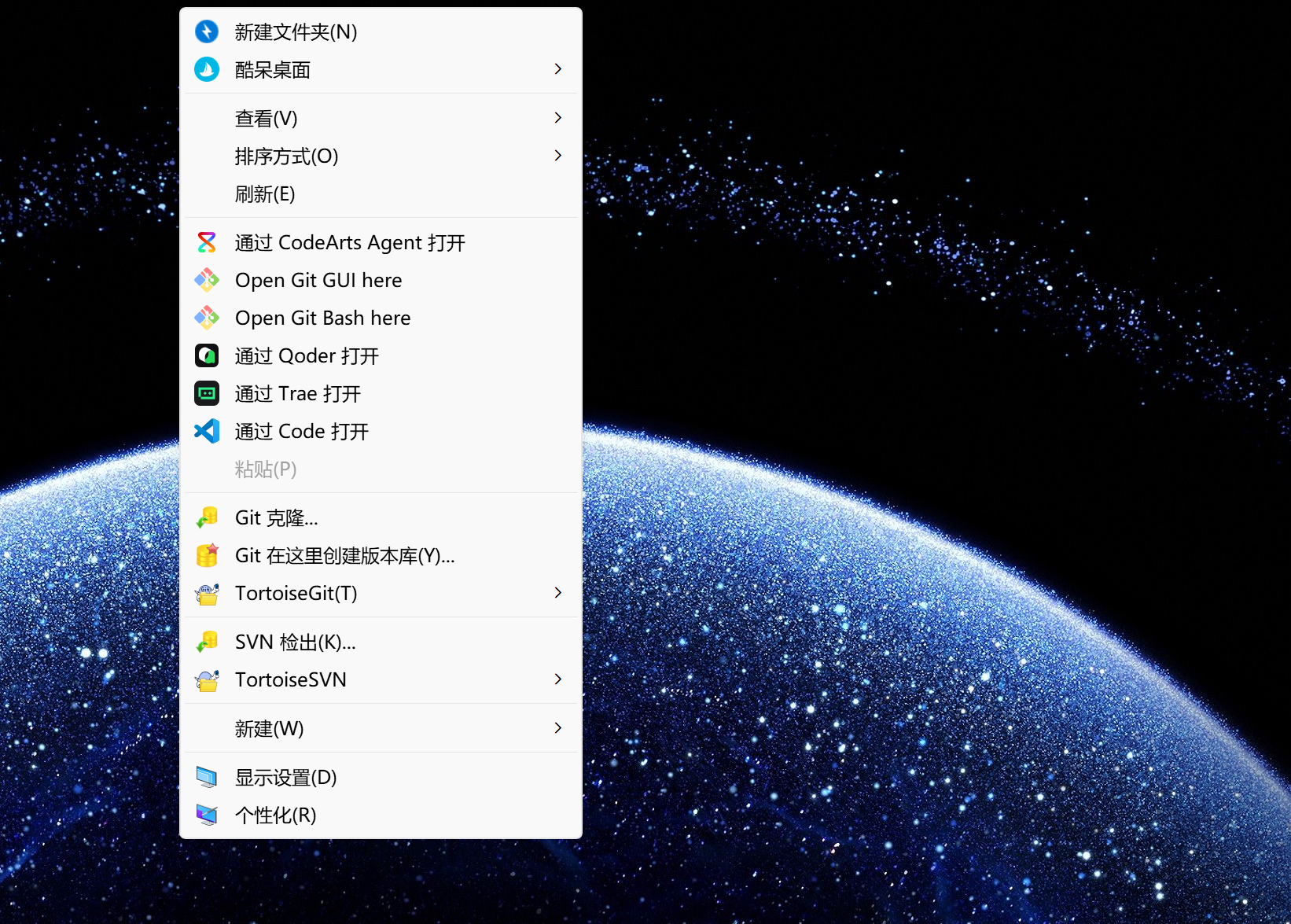Click the 显示设置 monitor icon
1291x924 pixels.
pos(207,777)
